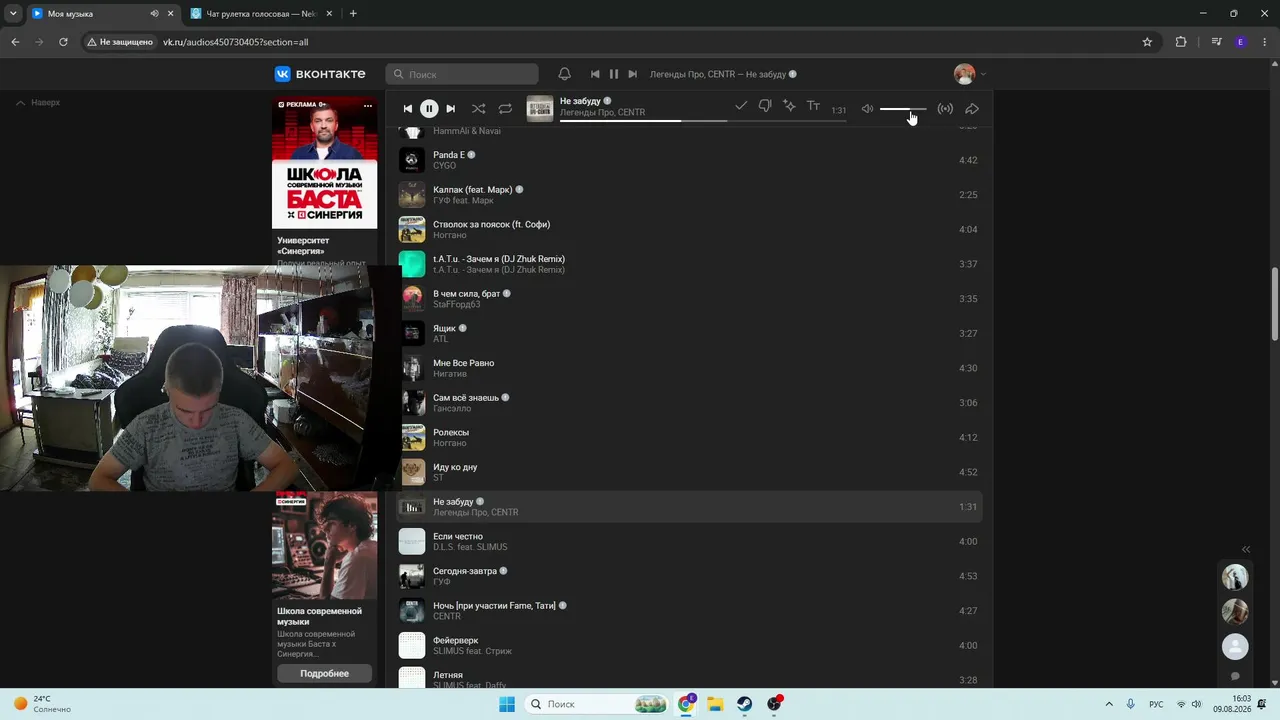
Task: Bookmark this page with star icon
Action: click(1147, 42)
